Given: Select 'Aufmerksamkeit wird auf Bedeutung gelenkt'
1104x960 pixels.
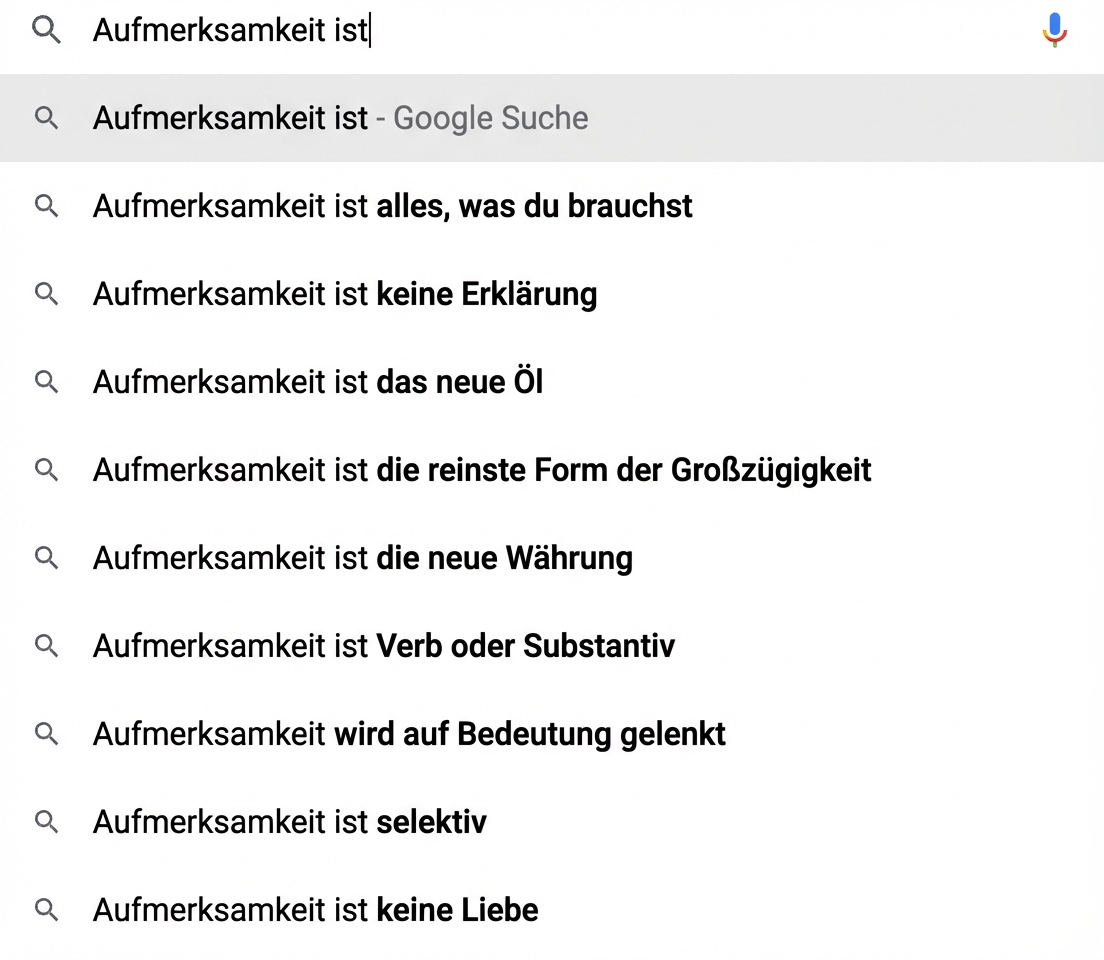Looking at the screenshot, I should pos(408,734).
